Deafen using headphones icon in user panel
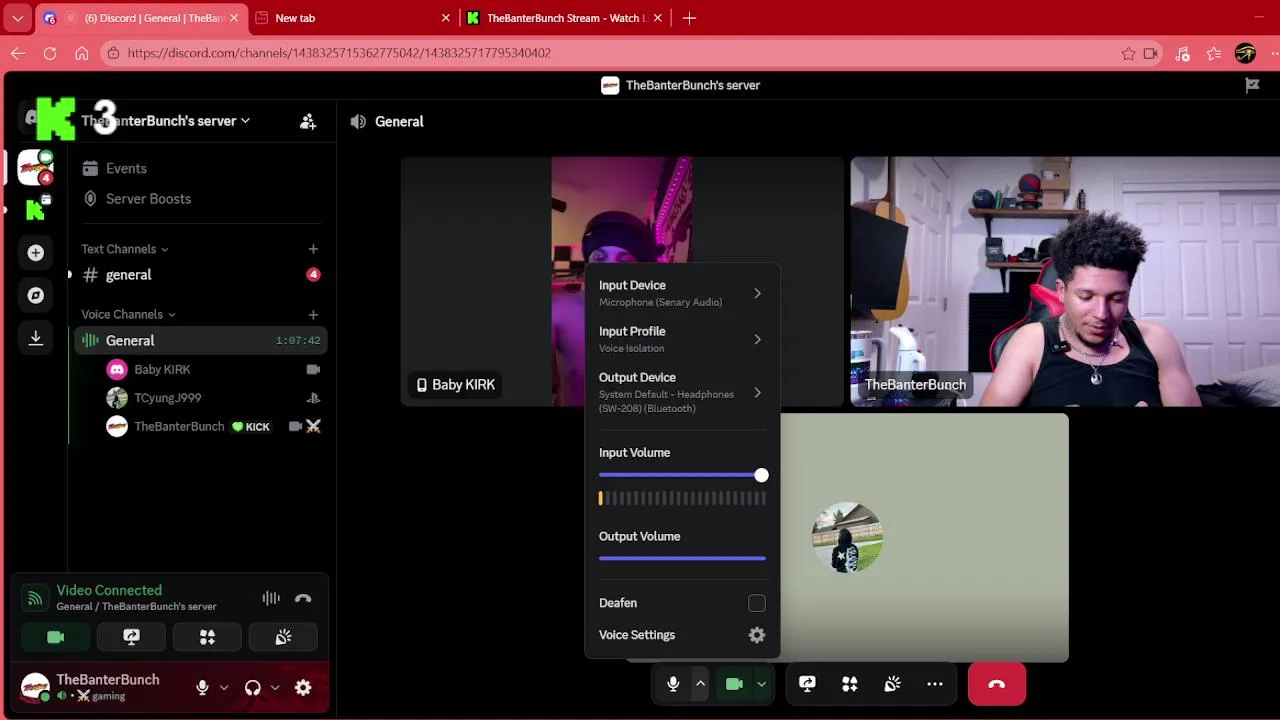 tap(252, 687)
